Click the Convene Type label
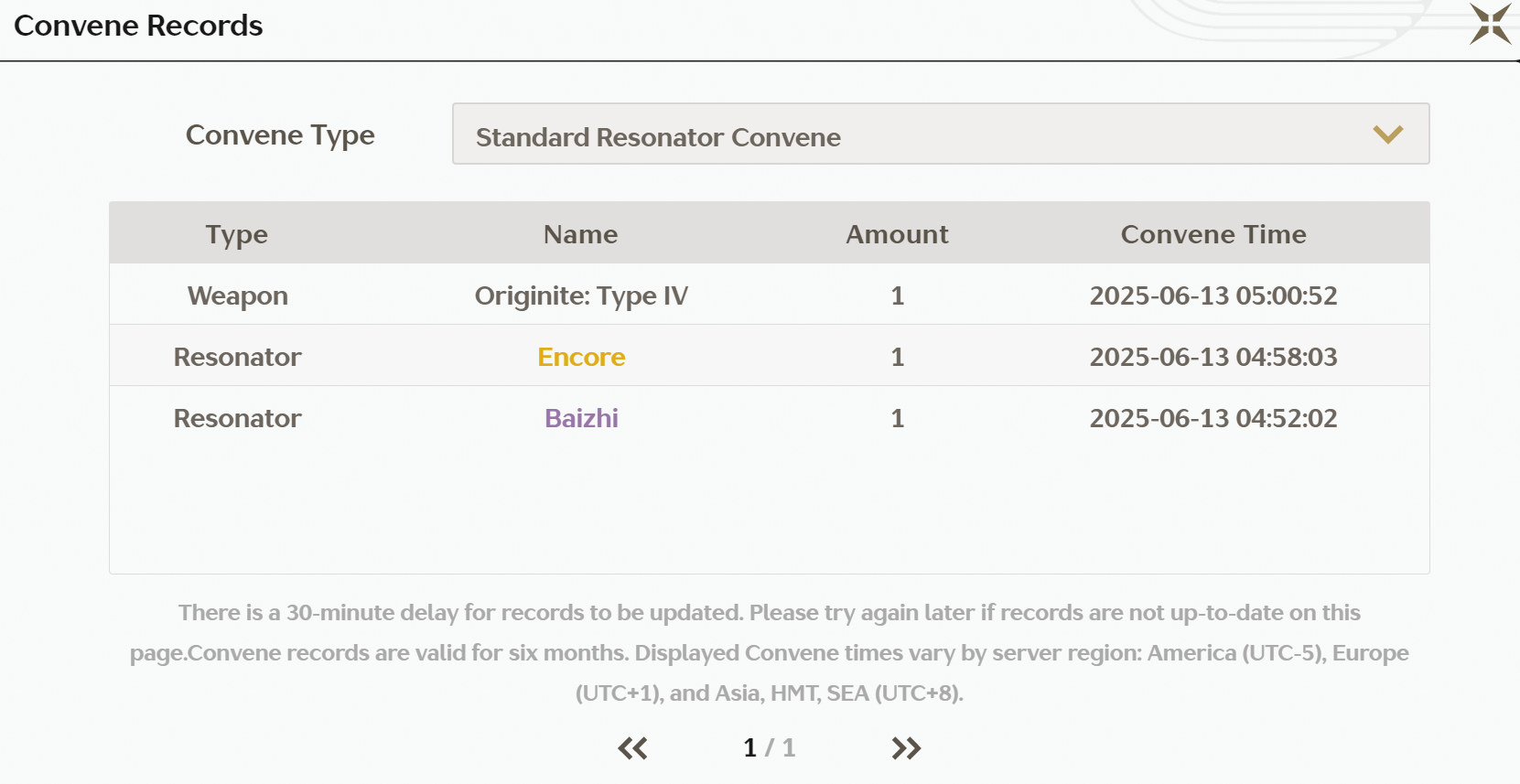The width and height of the screenshot is (1520, 784). tap(280, 135)
